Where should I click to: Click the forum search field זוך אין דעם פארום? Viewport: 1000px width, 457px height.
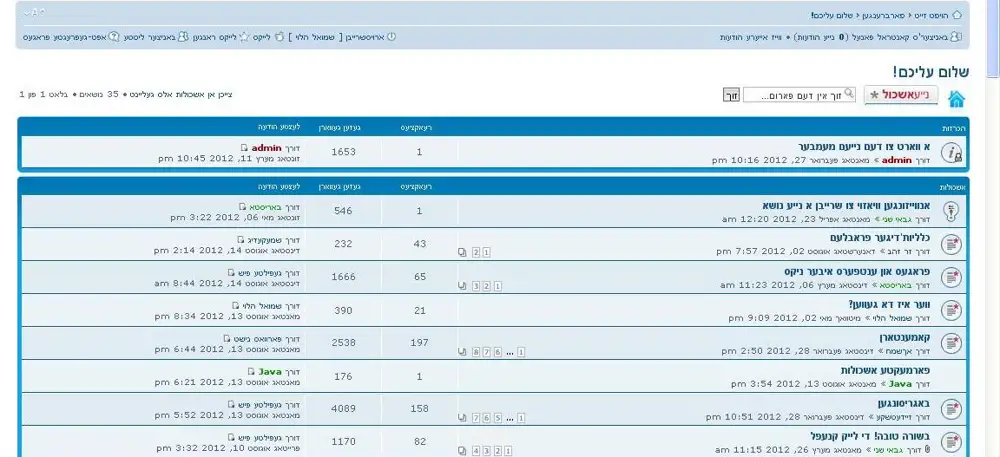click(799, 95)
